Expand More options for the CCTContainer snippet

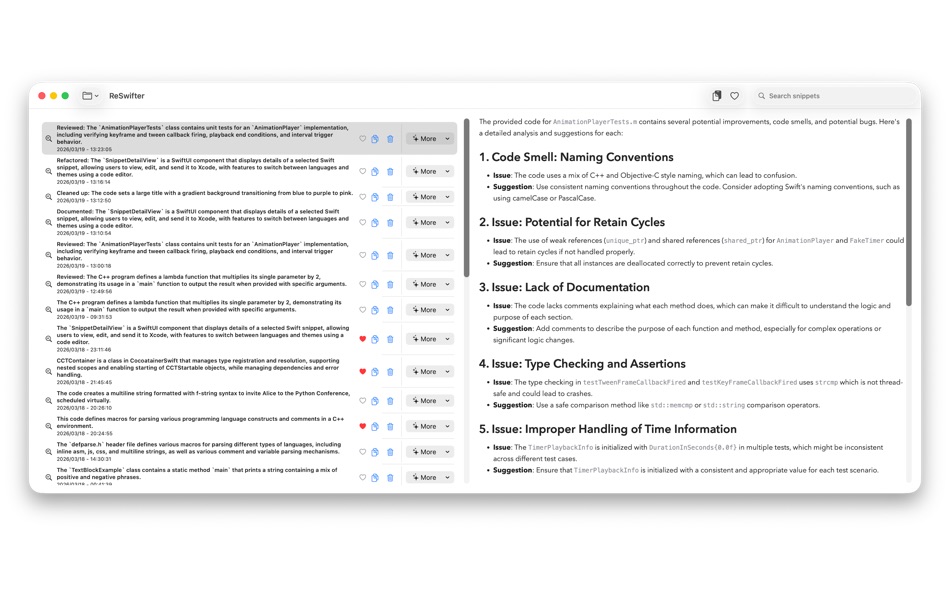(428, 370)
